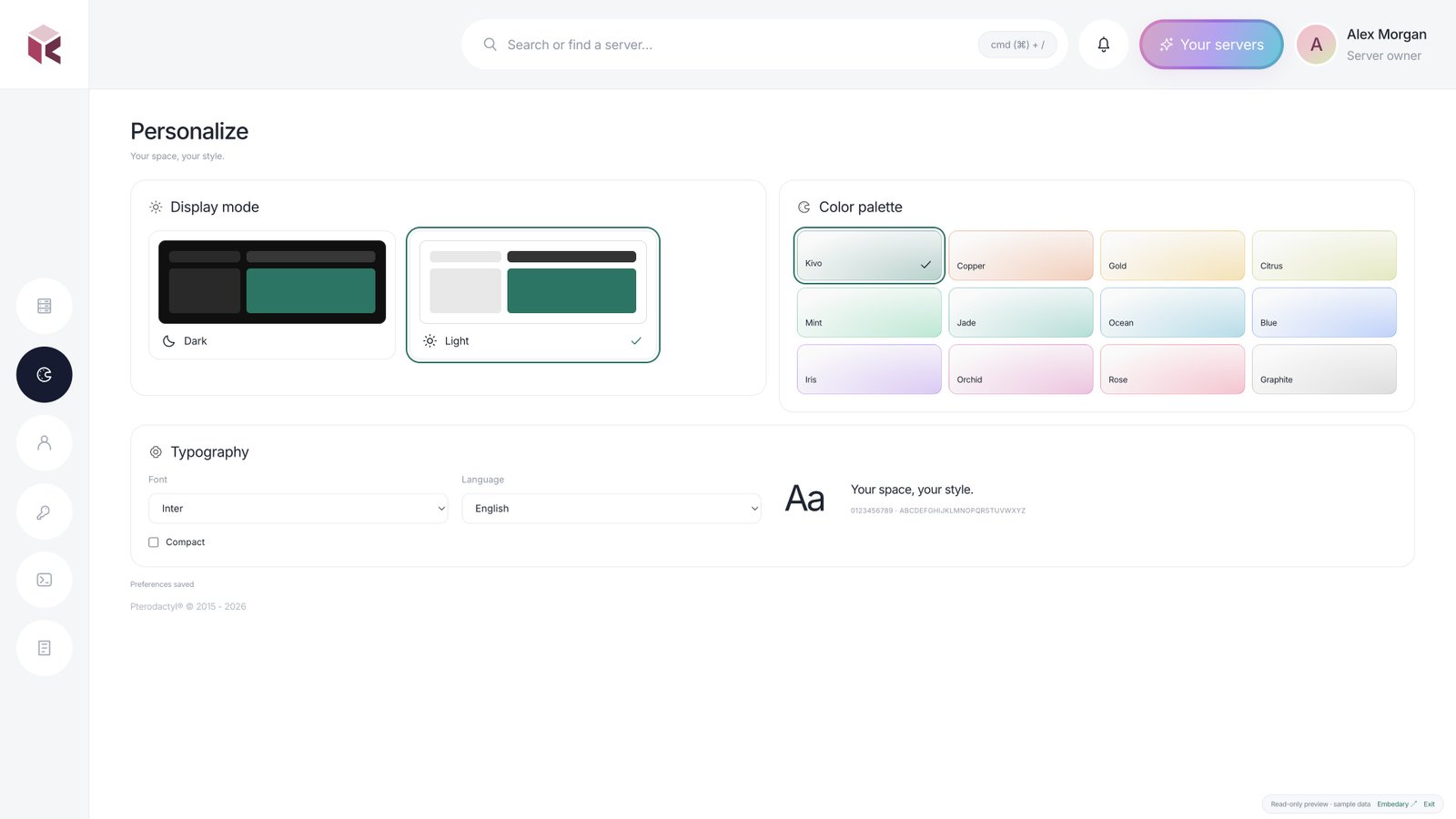
Task: Click the Dark mode preview thumbnail
Action: (x=272, y=282)
